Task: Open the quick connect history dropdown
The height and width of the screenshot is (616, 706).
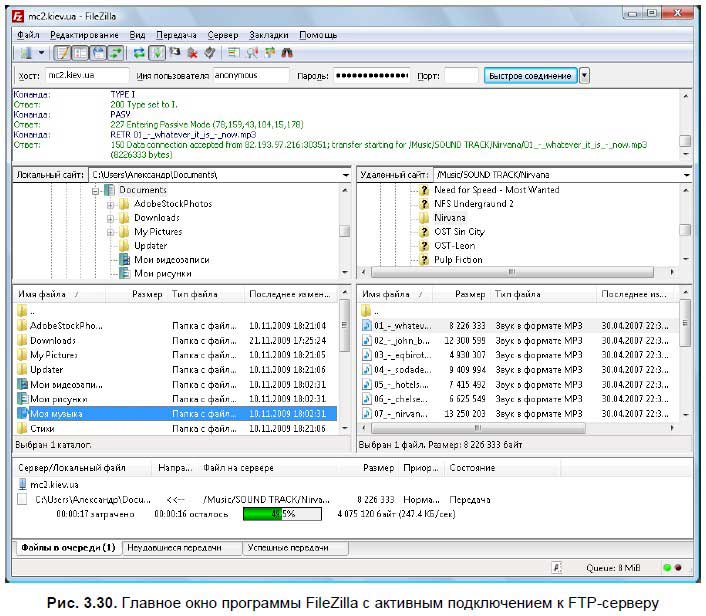Action: 585,76
